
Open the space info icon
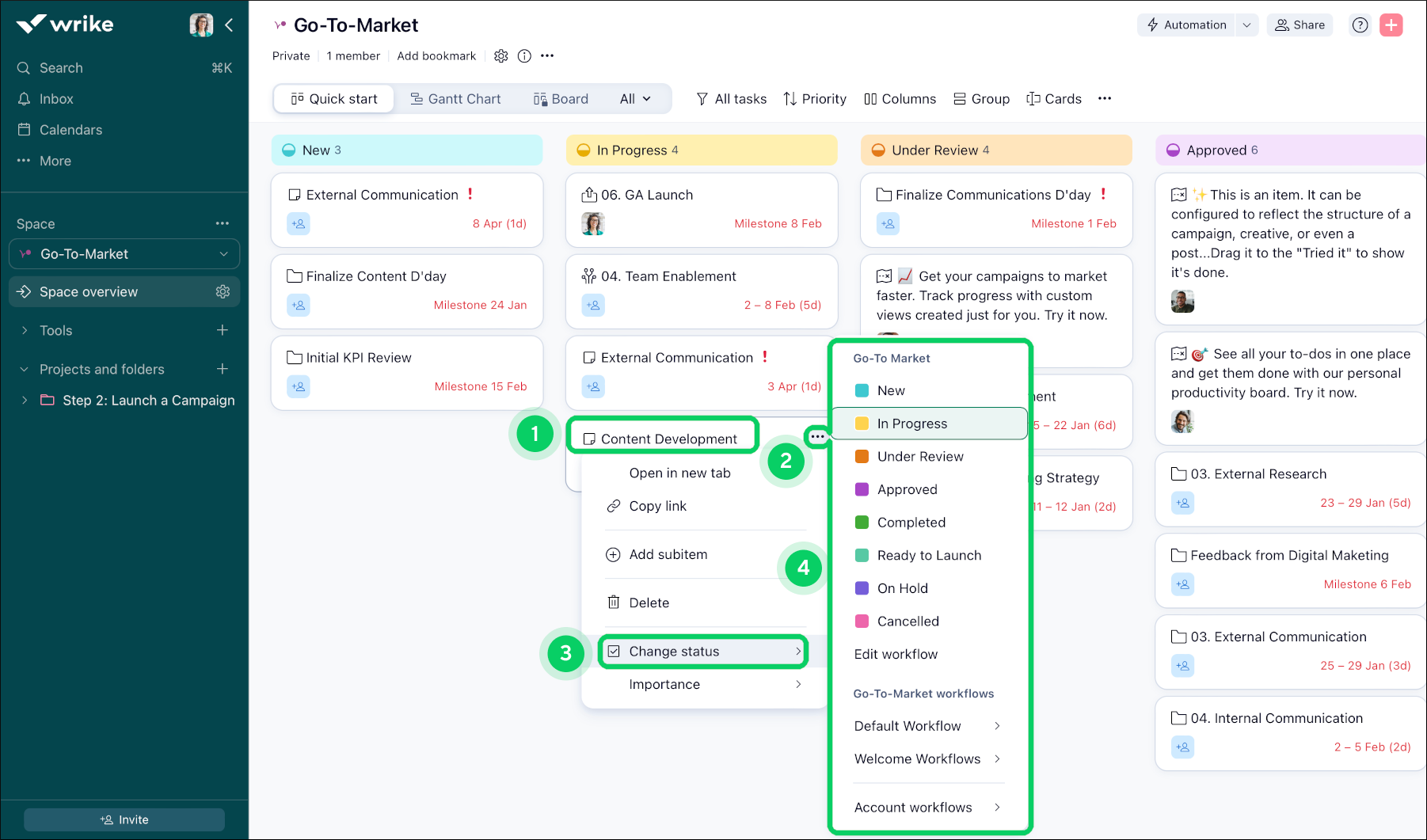click(524, 56)
